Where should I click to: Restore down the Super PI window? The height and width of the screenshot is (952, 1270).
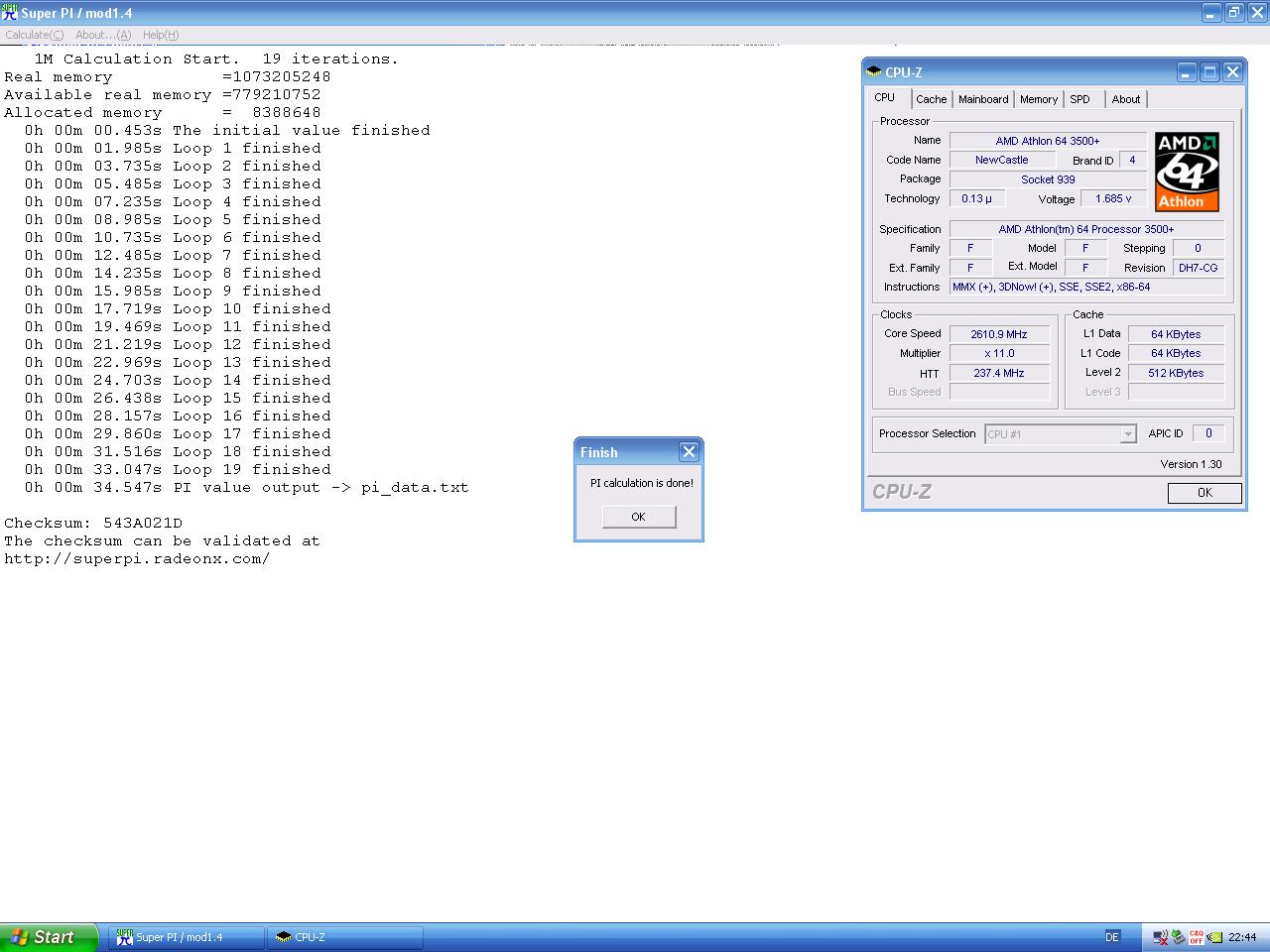point(1233,13)
